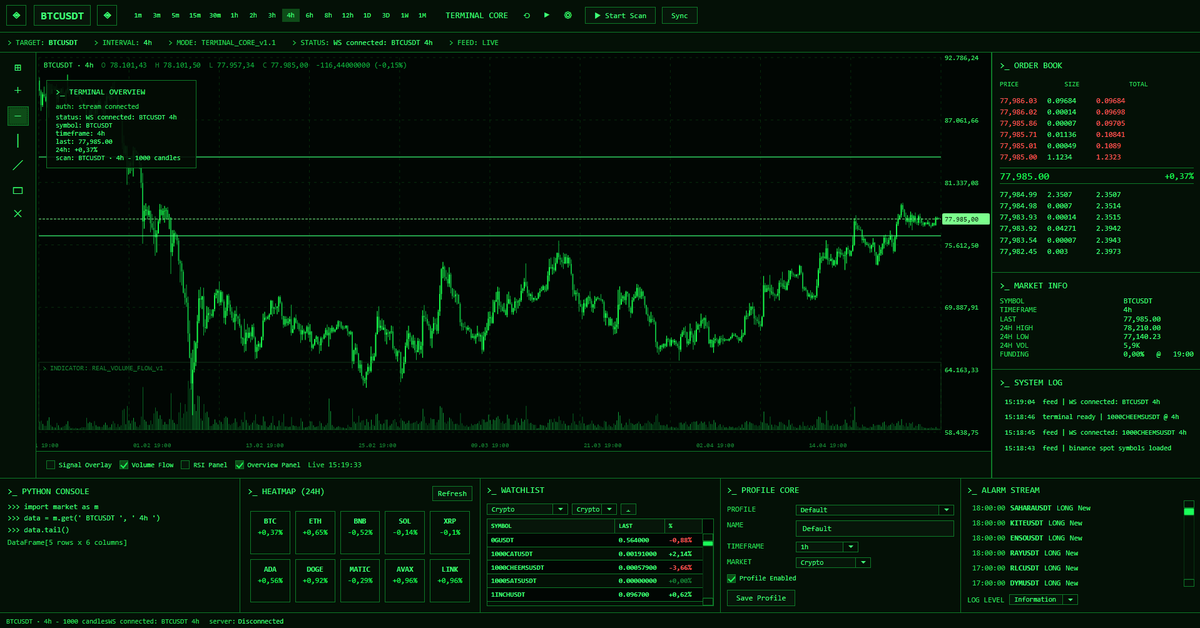Toggle the Signal Overlay checkbox
This screenshot has height=628, width=1200.
coord(51,464)
